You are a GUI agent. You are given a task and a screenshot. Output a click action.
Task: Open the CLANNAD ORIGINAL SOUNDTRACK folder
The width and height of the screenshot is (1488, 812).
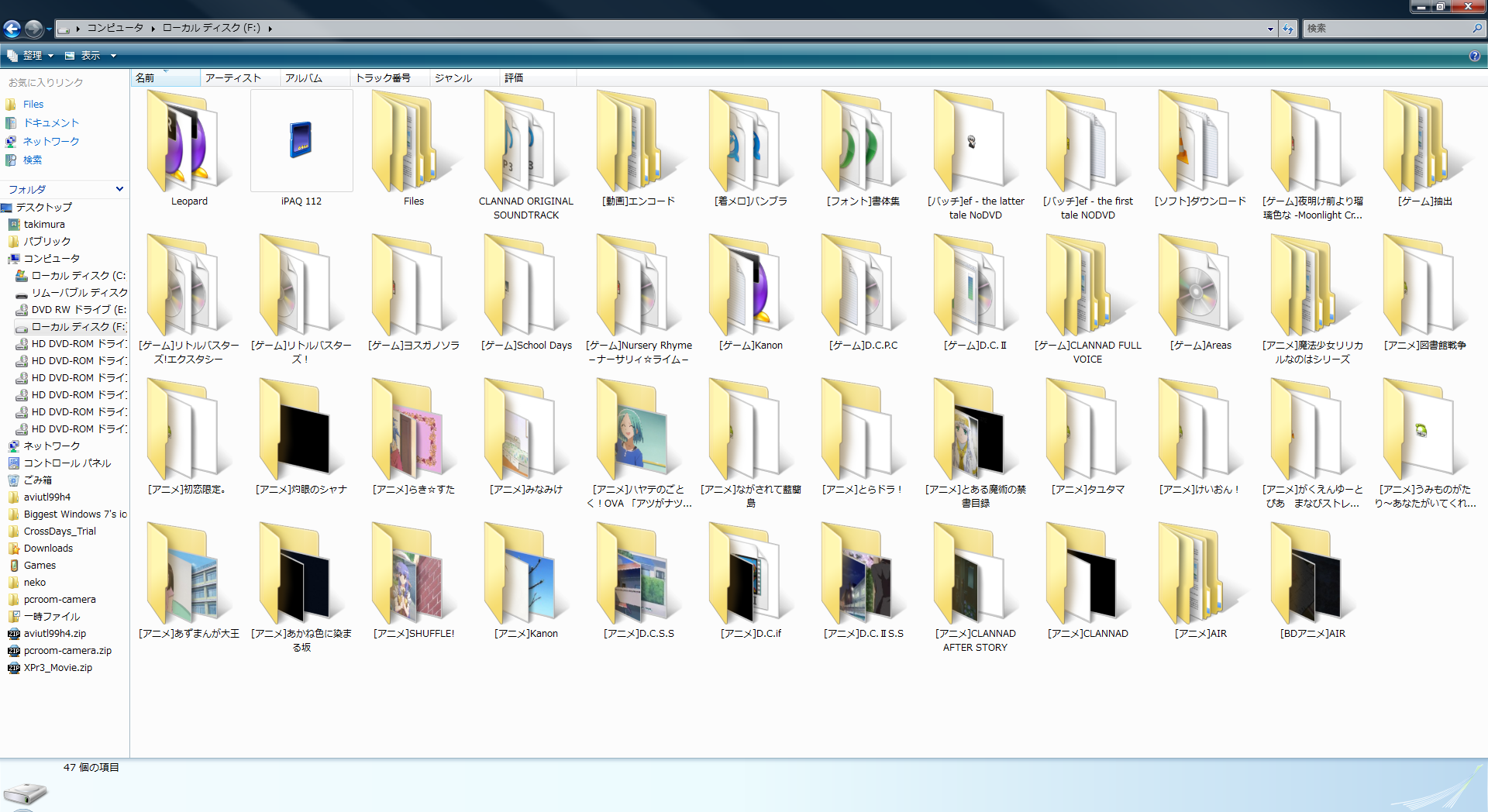(x=526, y=142)
